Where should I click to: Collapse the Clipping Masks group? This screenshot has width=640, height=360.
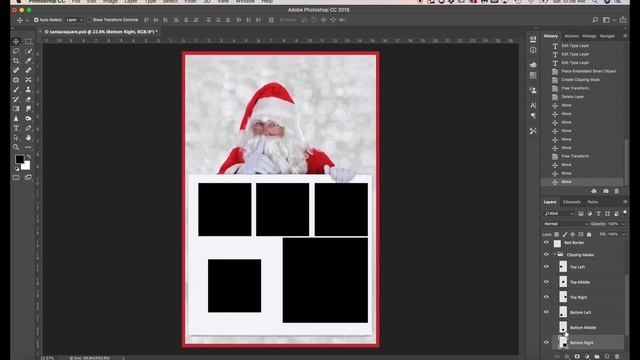click(555, 254)
